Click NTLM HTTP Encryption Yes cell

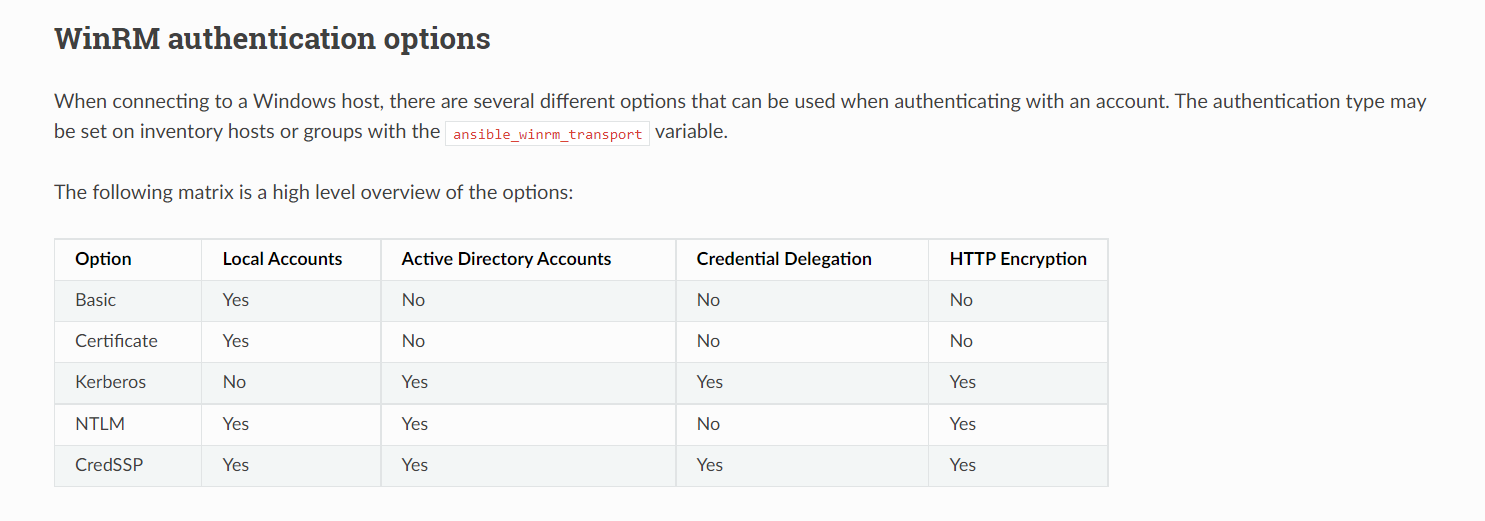coord(963,424)
